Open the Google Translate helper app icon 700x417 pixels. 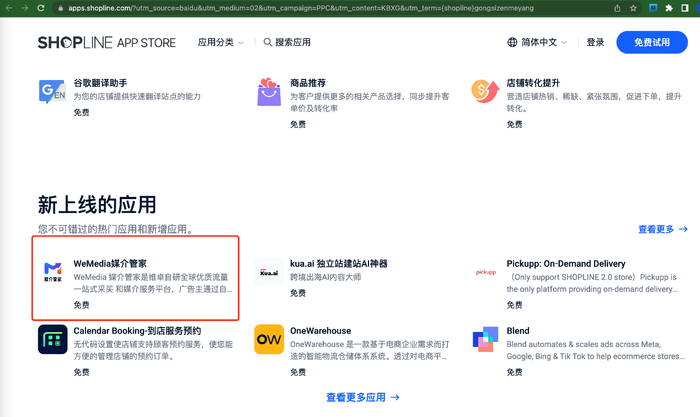(52, 92)
